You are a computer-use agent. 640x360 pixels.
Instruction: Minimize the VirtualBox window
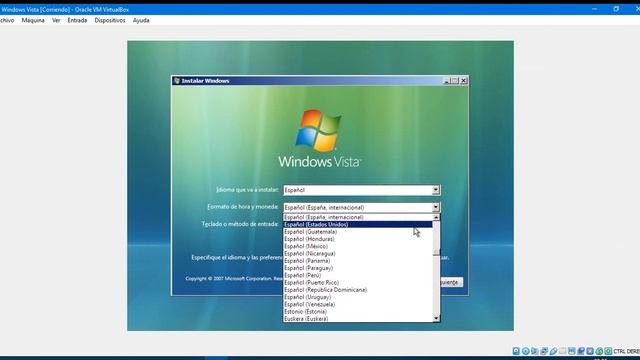pyautogui.click(x=594, y=9)
